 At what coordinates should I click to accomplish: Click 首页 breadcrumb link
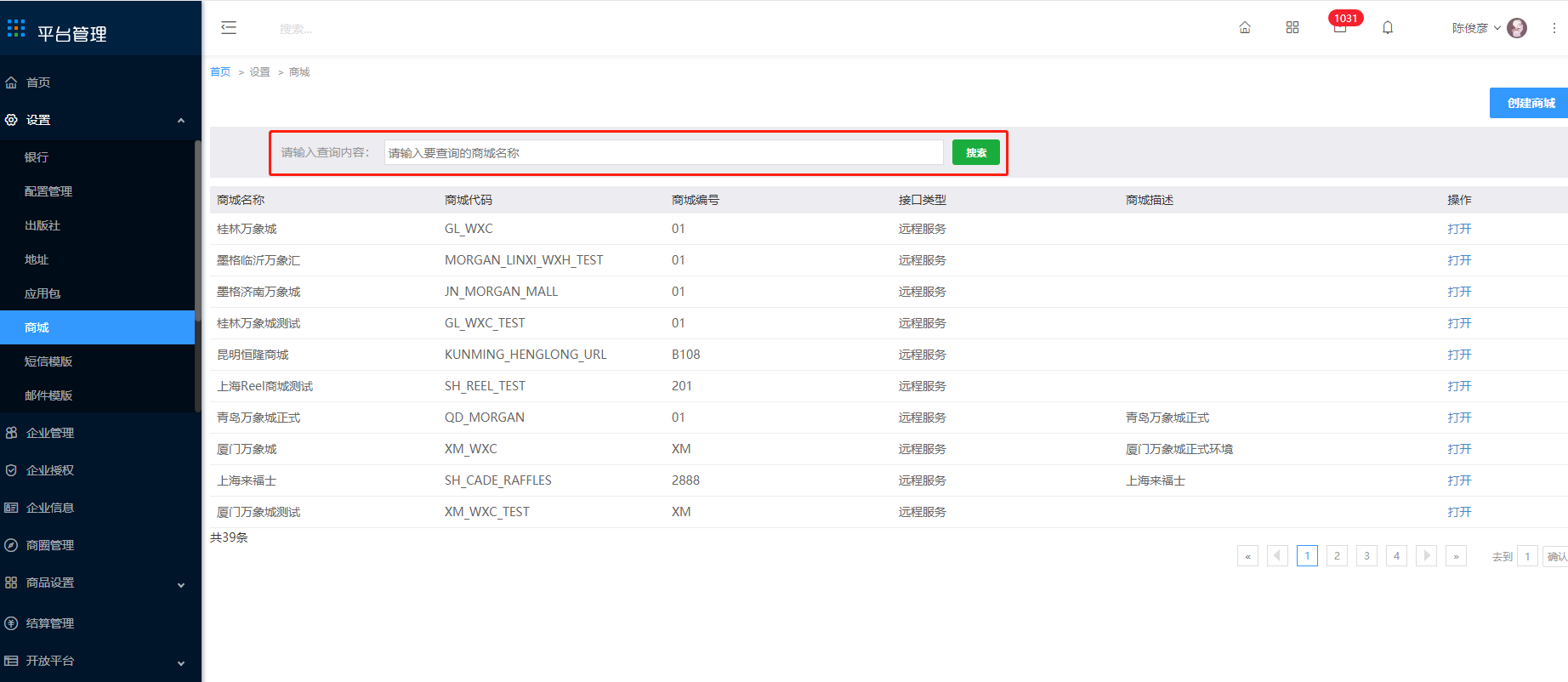coord(220,72)
